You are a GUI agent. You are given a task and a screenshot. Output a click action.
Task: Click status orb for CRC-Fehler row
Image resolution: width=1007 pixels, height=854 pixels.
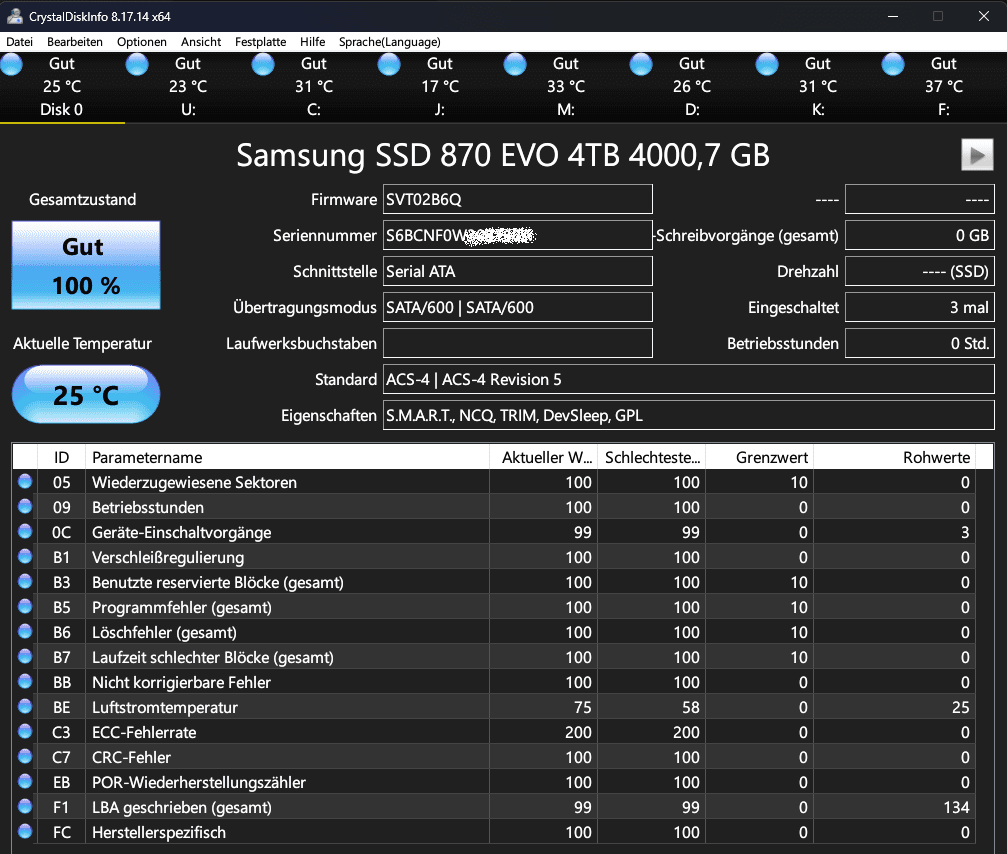pyautogui.click(x=25, y=756)
